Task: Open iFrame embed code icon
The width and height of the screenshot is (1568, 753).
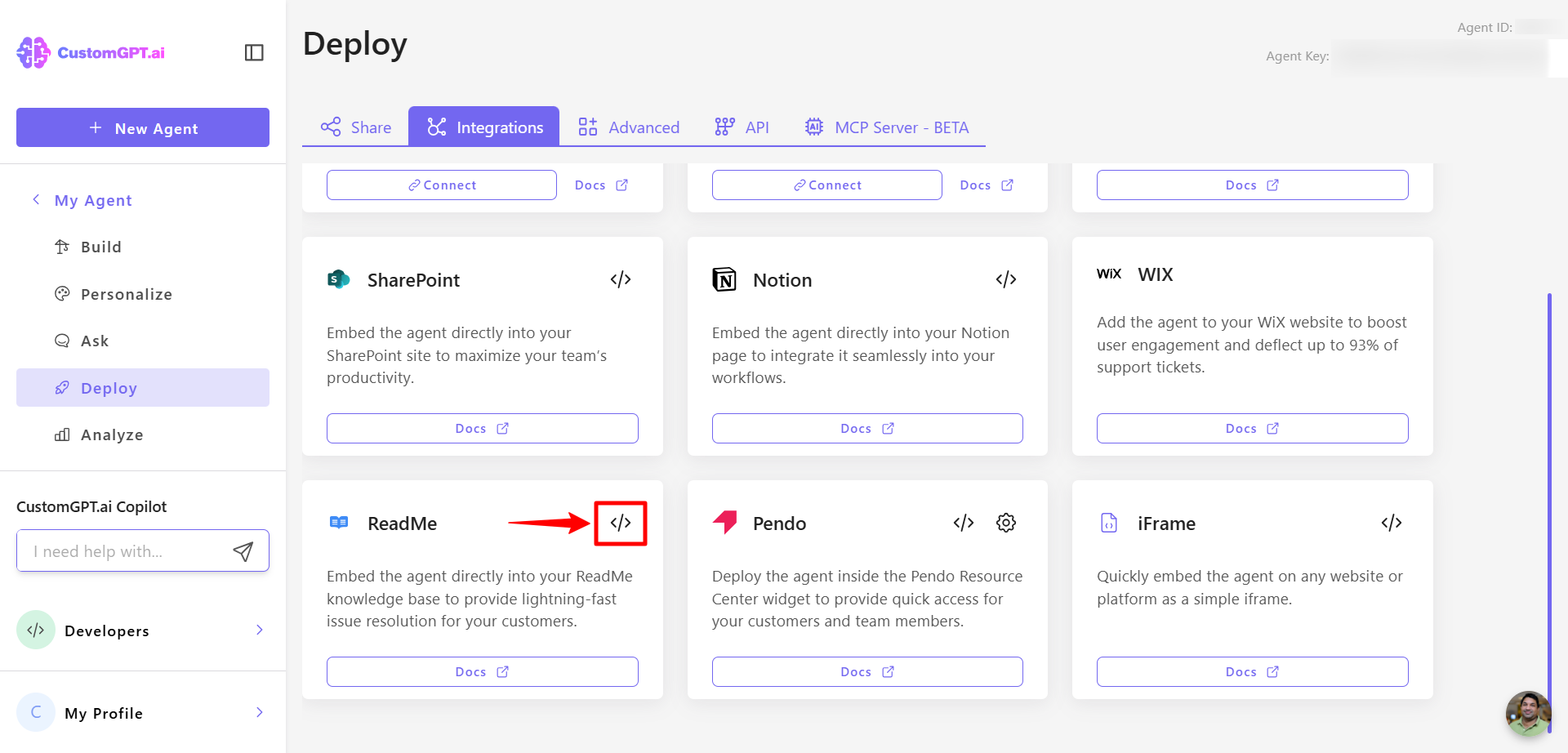Action: 1392,523
